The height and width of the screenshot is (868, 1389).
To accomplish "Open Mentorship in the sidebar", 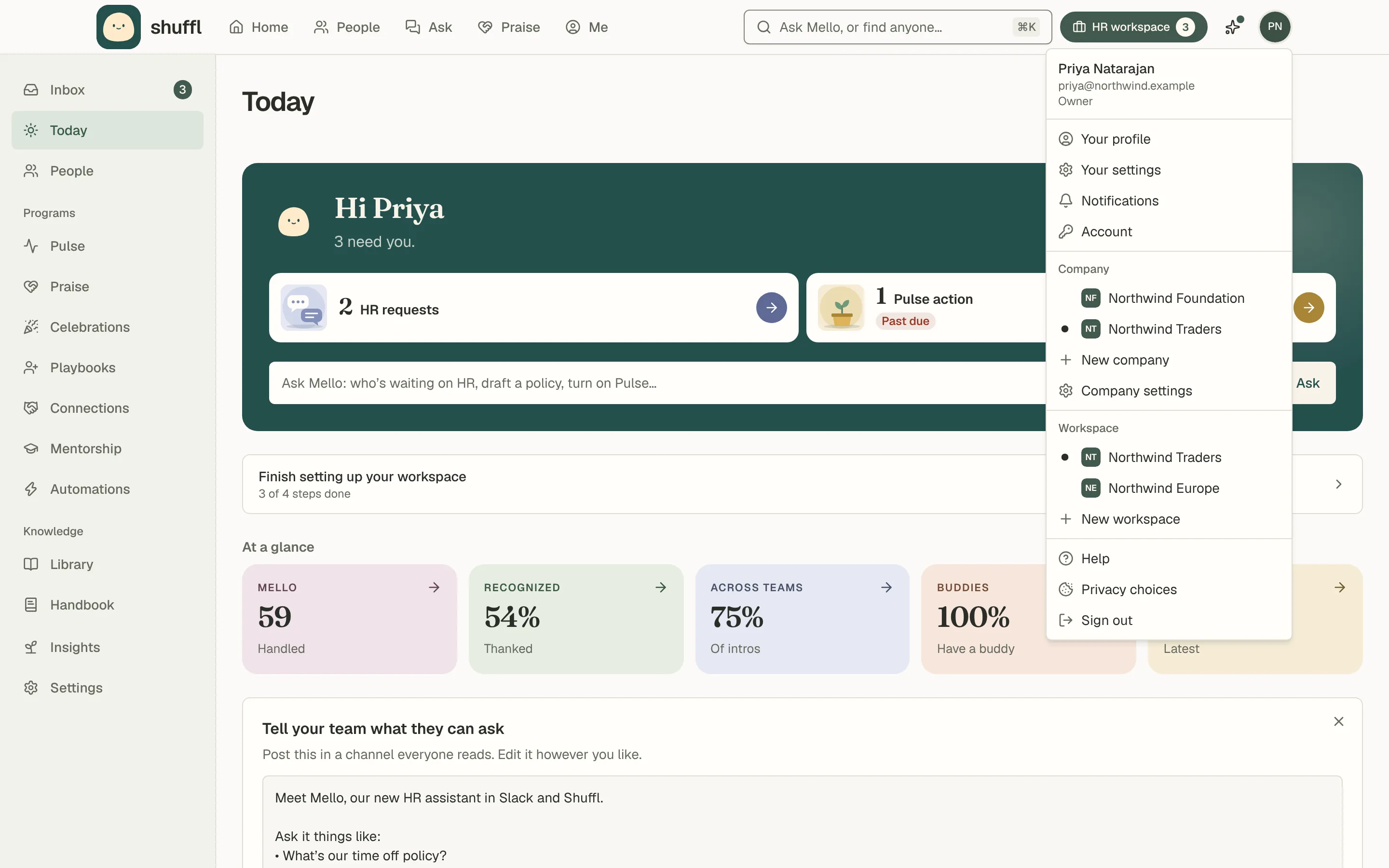I will pyautogui.click(x=108, y=448).
